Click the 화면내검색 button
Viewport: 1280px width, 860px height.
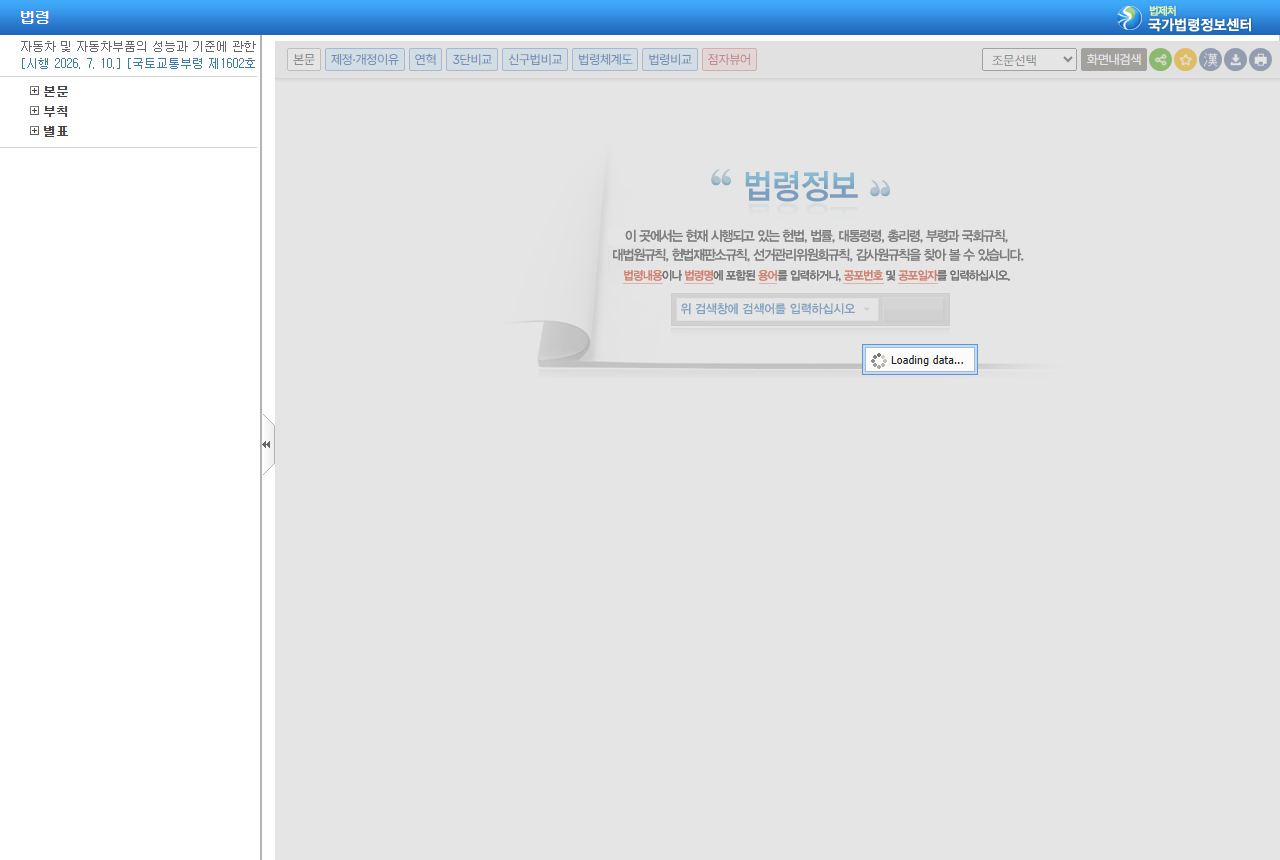click(x=1114, y=59)
